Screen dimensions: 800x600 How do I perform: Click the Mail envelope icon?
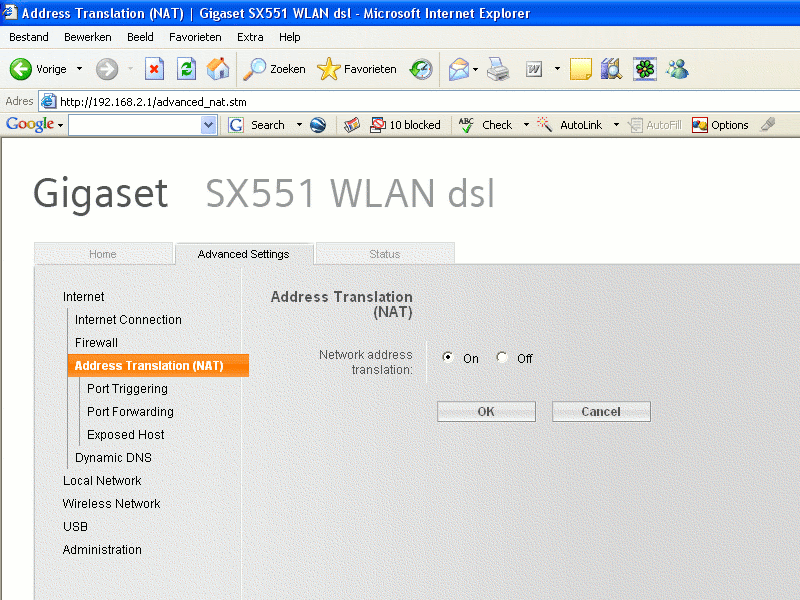click(459, 69)
